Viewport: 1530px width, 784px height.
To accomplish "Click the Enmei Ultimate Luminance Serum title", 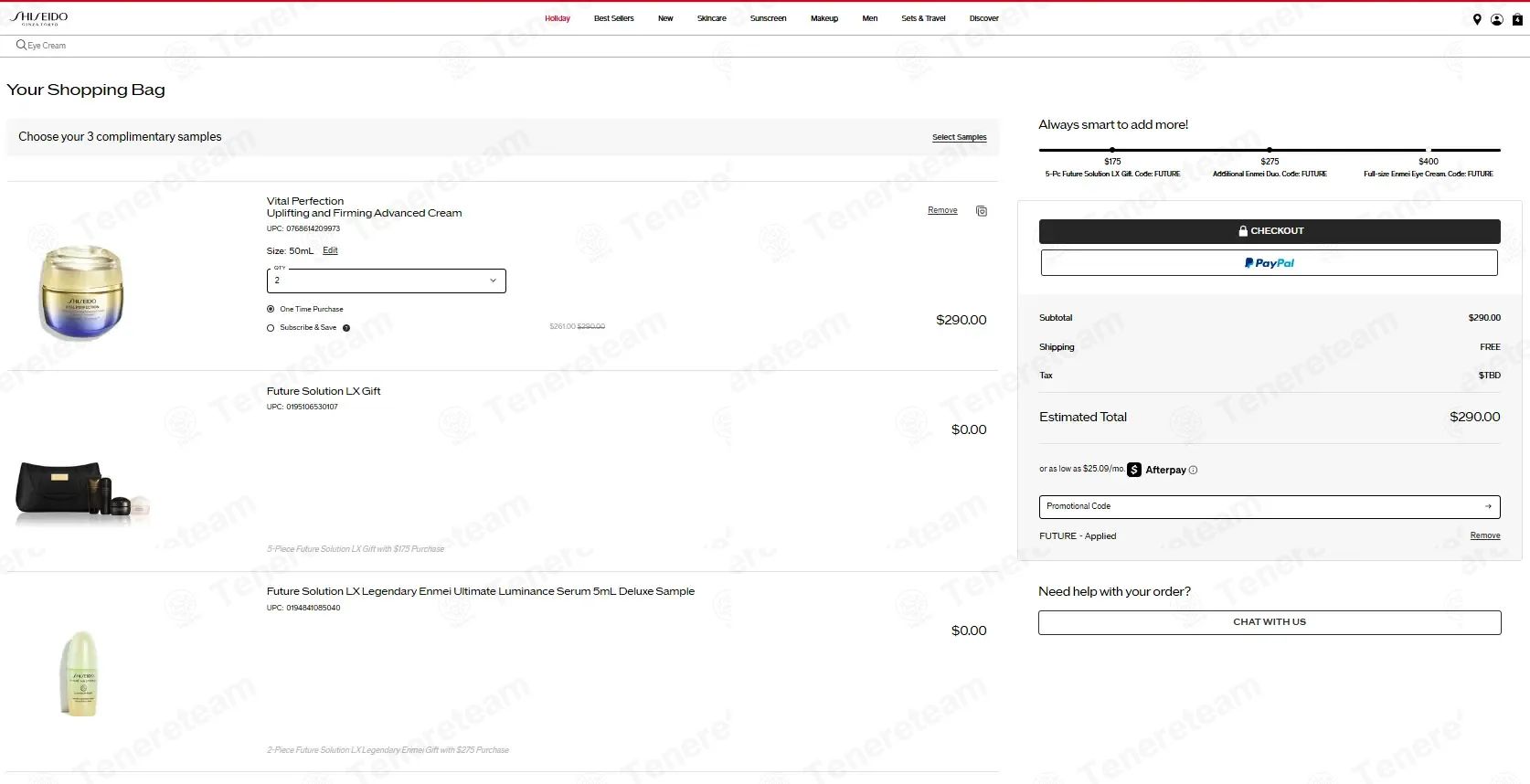I will tap(481, 591).
